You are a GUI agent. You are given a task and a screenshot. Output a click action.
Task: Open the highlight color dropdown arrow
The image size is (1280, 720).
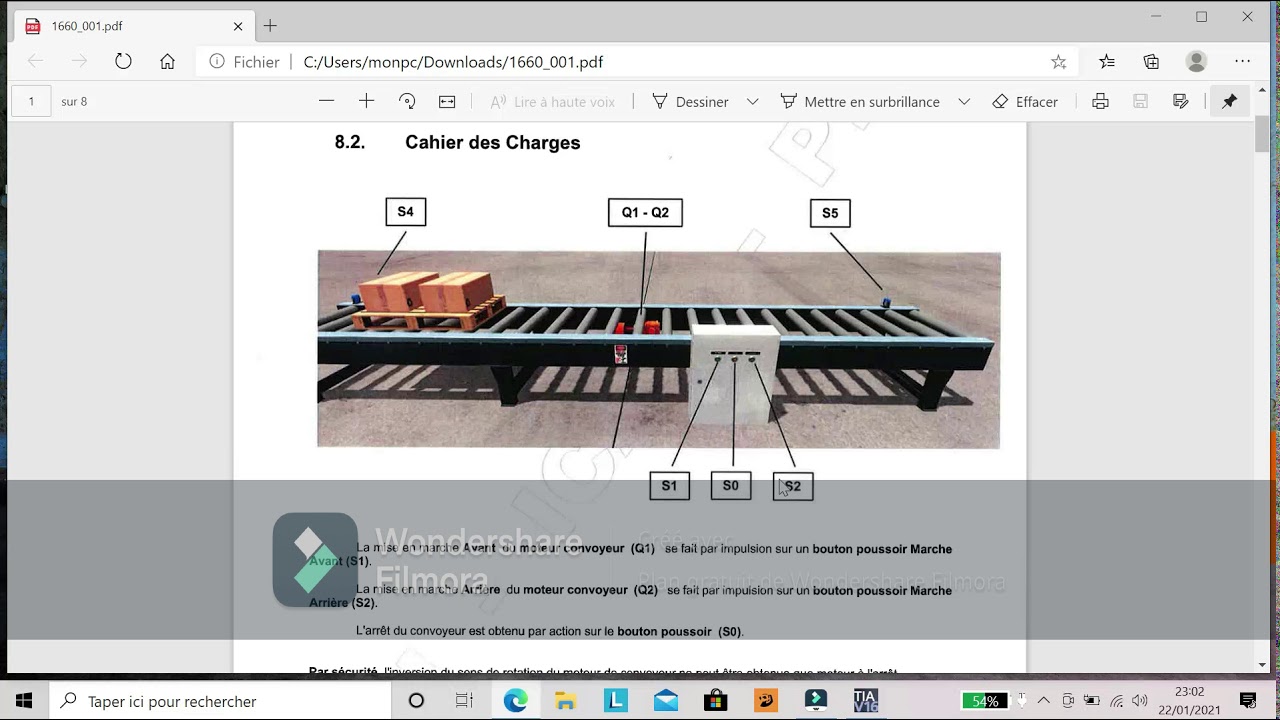[x=964, y=101]
